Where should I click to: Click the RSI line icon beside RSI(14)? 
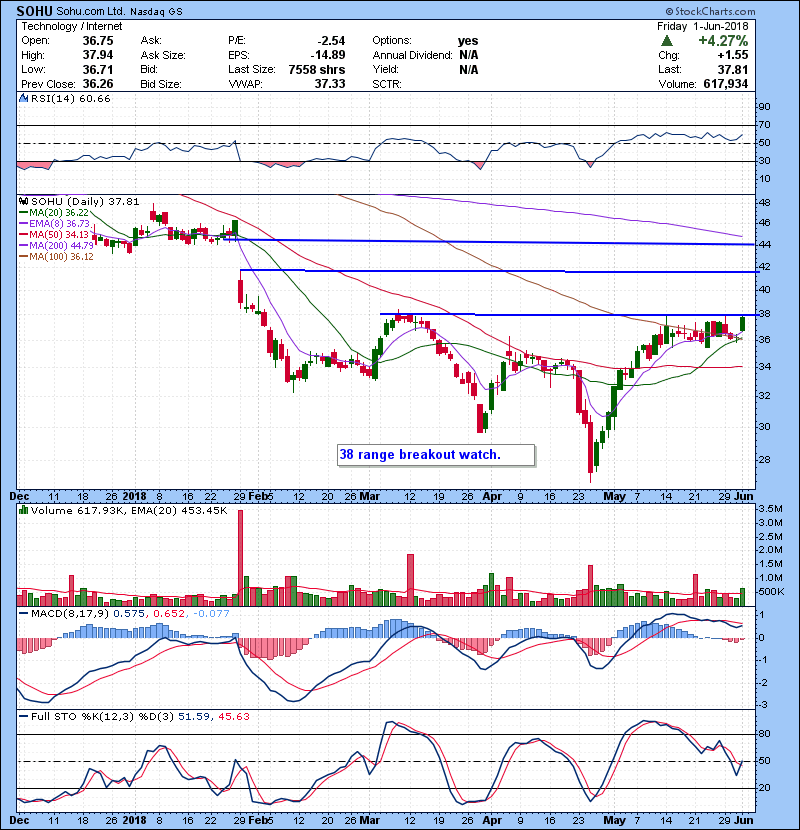pos(23,98)
